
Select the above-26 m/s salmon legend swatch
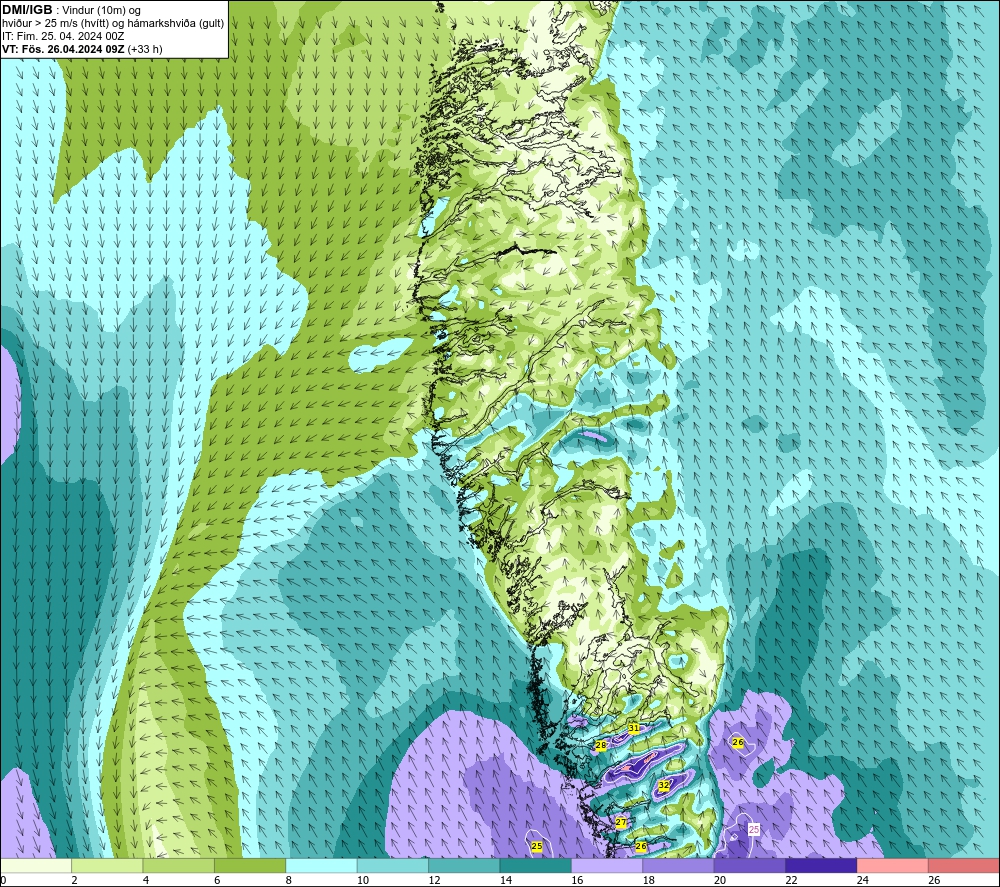tap(964, 866)
